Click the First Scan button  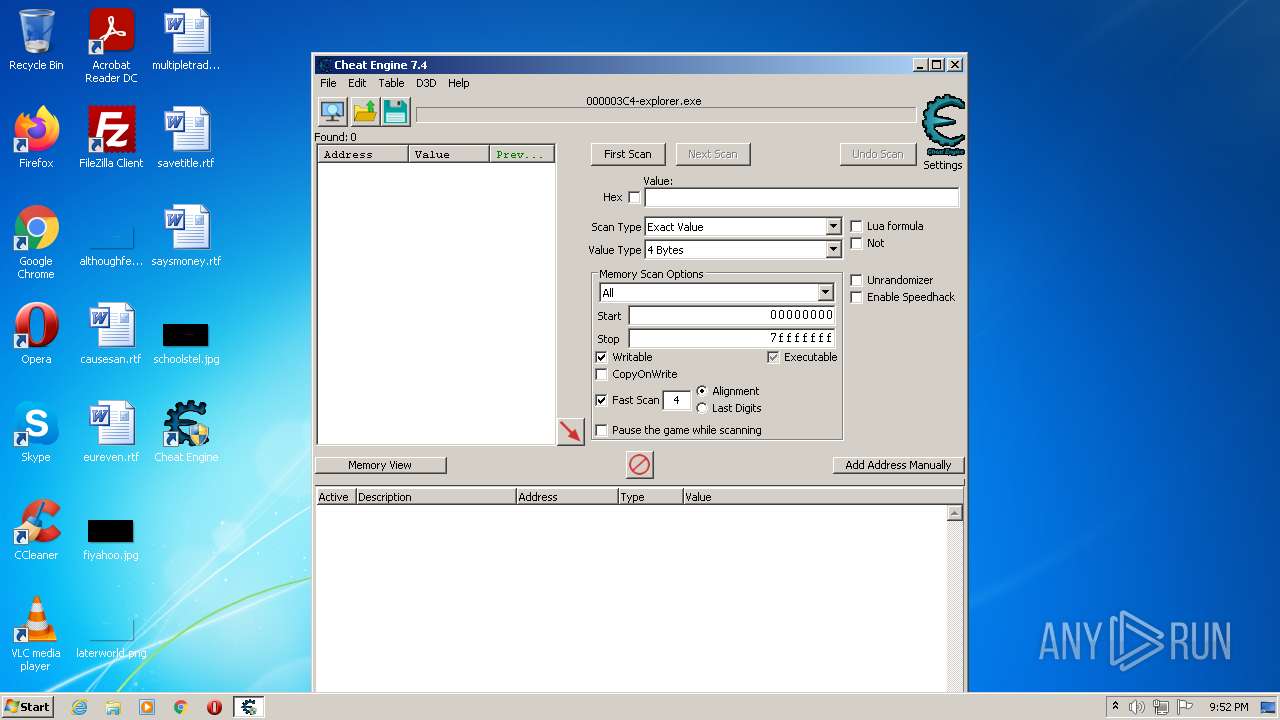pos(628,154)
